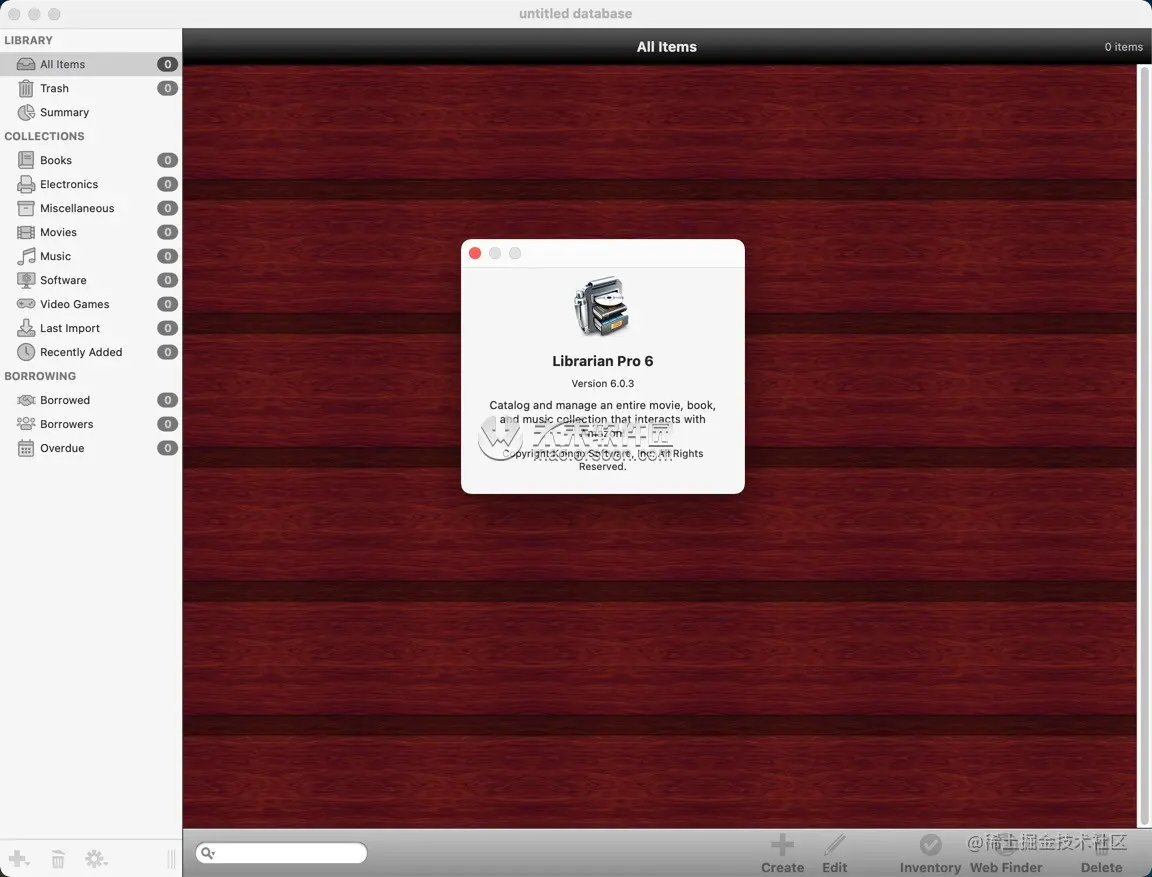Click the LIBRARY section header
Image resolution: width=1152 pixels, height=877 pixels.
click(x=29, y=40)
